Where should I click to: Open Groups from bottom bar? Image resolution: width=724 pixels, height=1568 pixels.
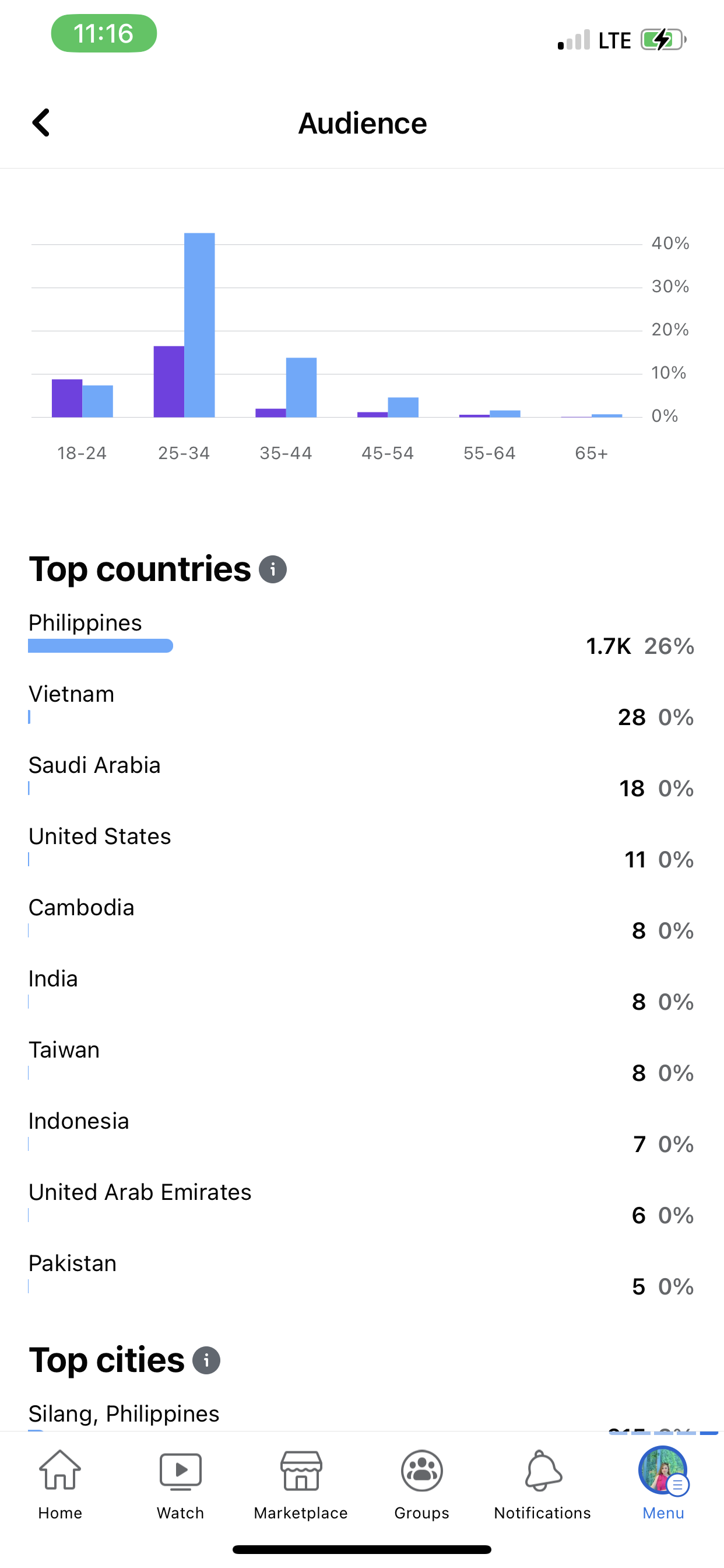tap(421, 1484)
